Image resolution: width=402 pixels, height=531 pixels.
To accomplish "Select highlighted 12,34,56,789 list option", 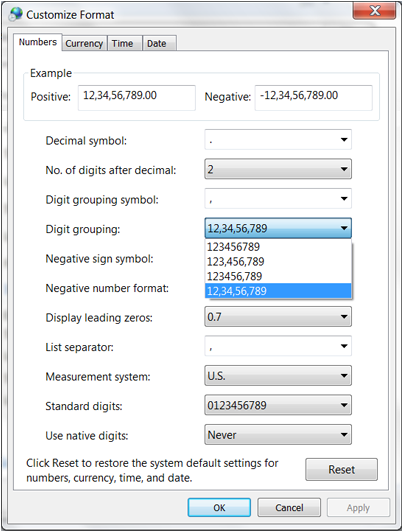I will 278,291.
